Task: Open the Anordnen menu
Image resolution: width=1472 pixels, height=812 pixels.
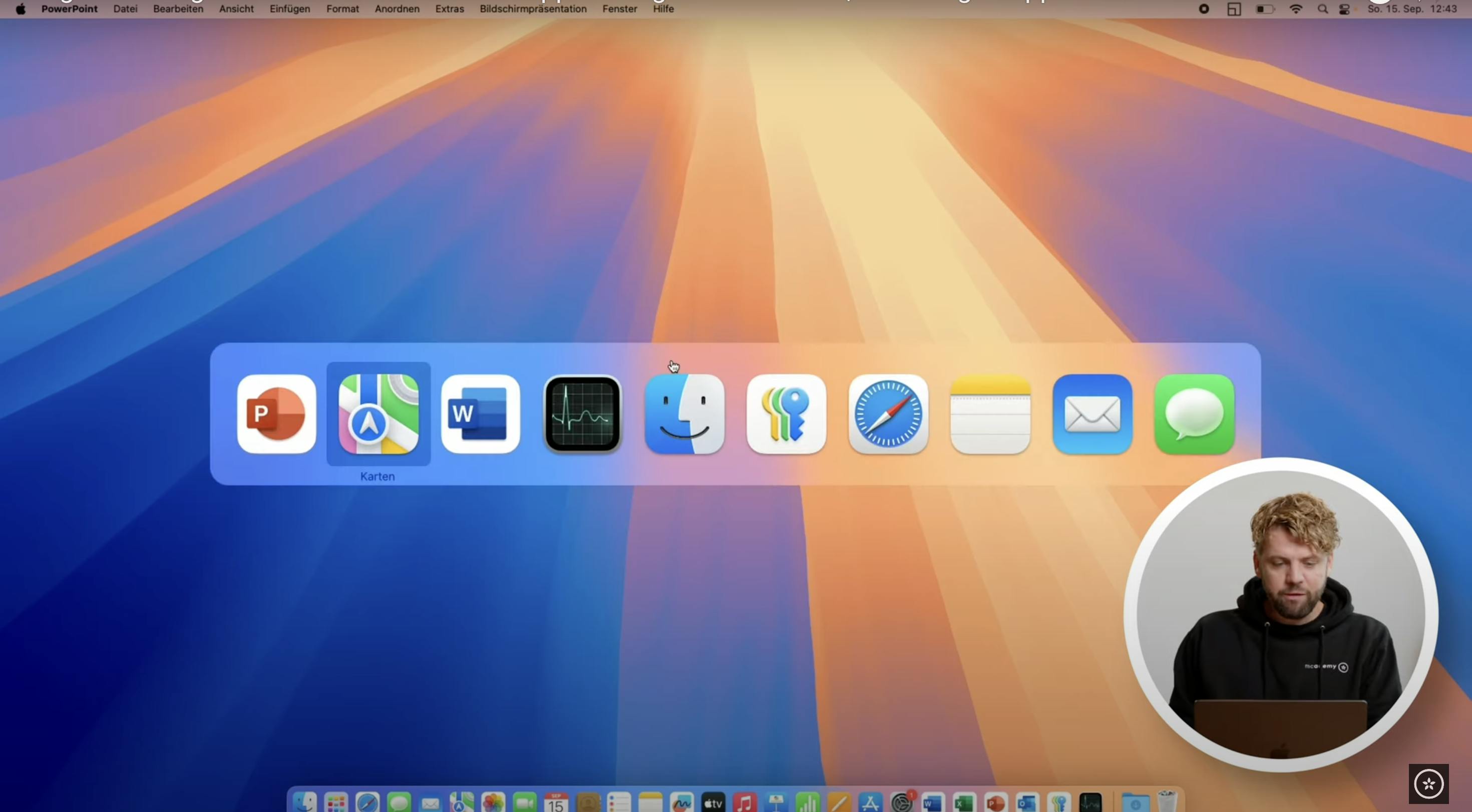Action: [x=397, y=9]
